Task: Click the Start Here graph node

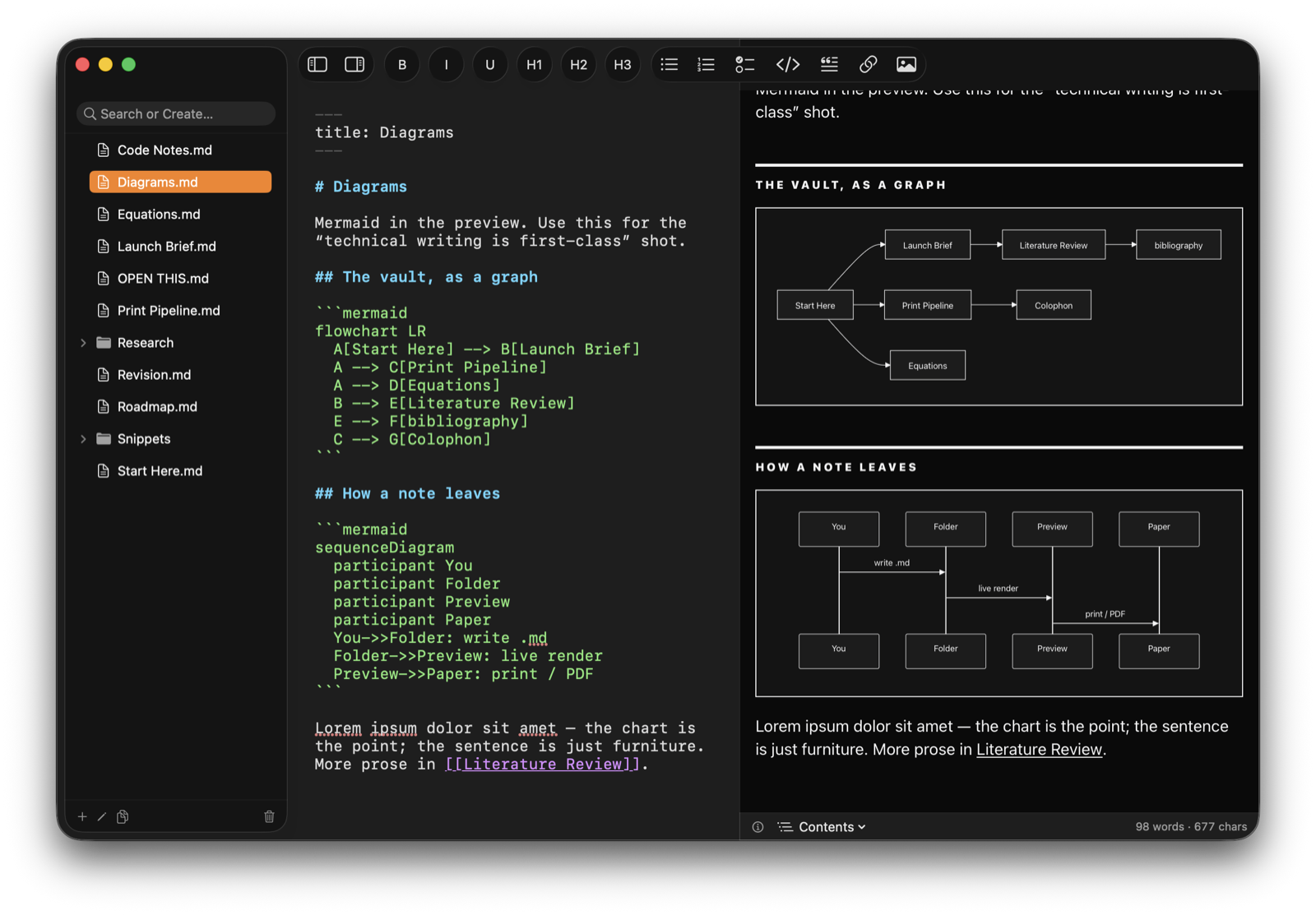Action: pos(815,305)
